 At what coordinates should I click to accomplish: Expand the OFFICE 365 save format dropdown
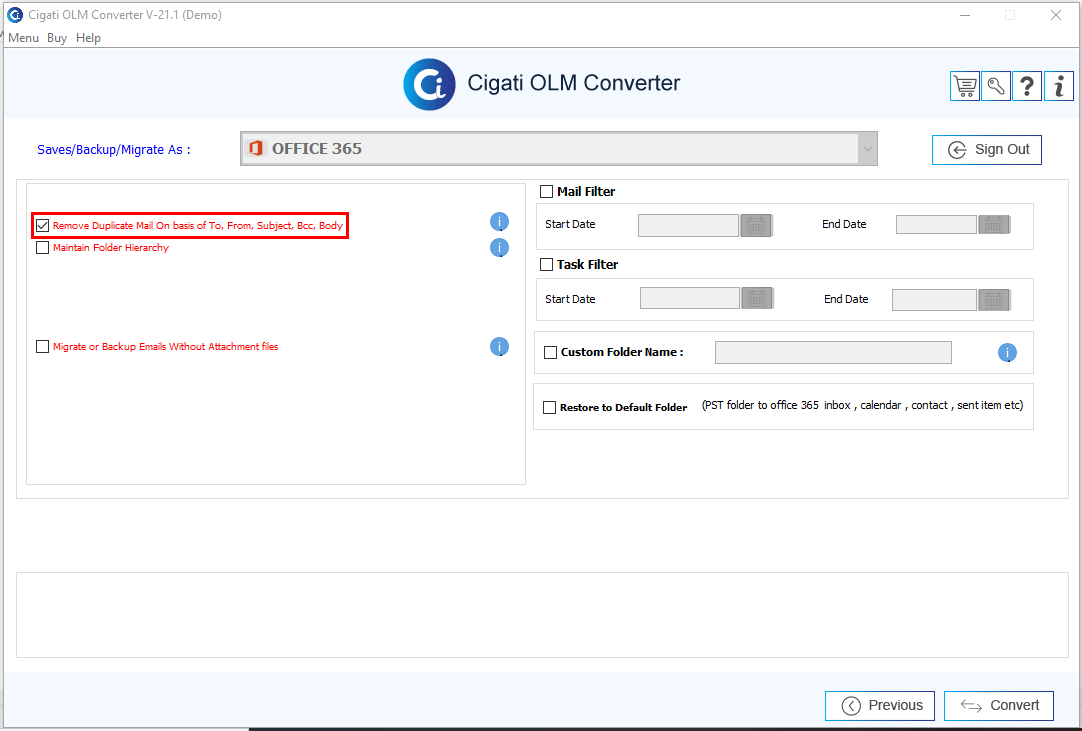click(867, 148)
